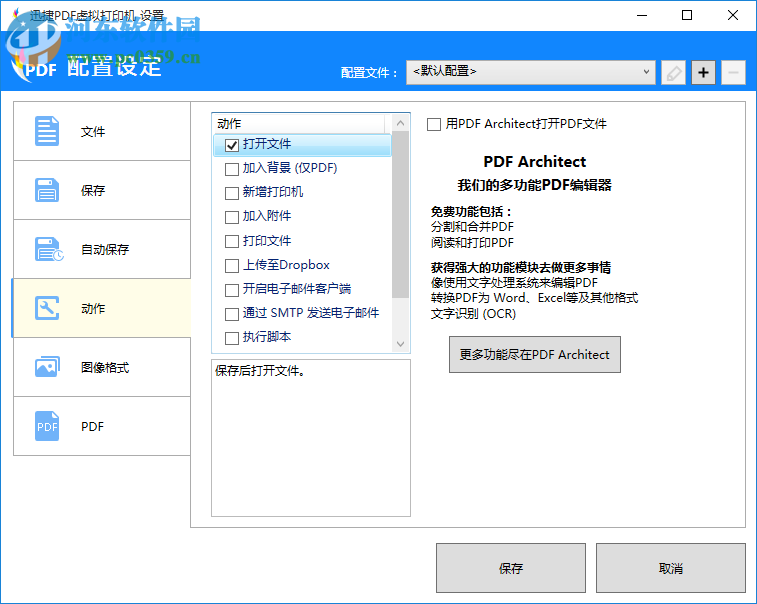The height and width of the screenshot is (604, 757).
Task: Click the 文字识别 (OCR) text line
Action: coord(473,314)
